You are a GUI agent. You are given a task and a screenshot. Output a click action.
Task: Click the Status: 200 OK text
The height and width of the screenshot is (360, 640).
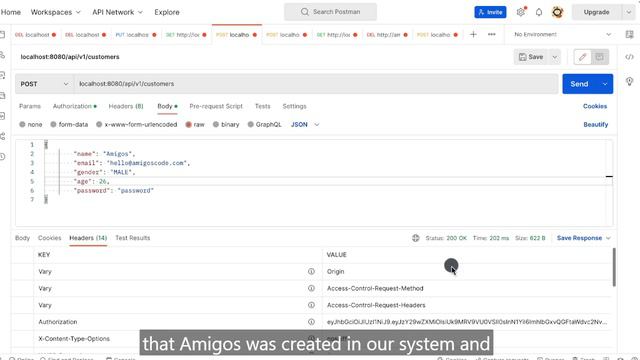pos(446,238)
